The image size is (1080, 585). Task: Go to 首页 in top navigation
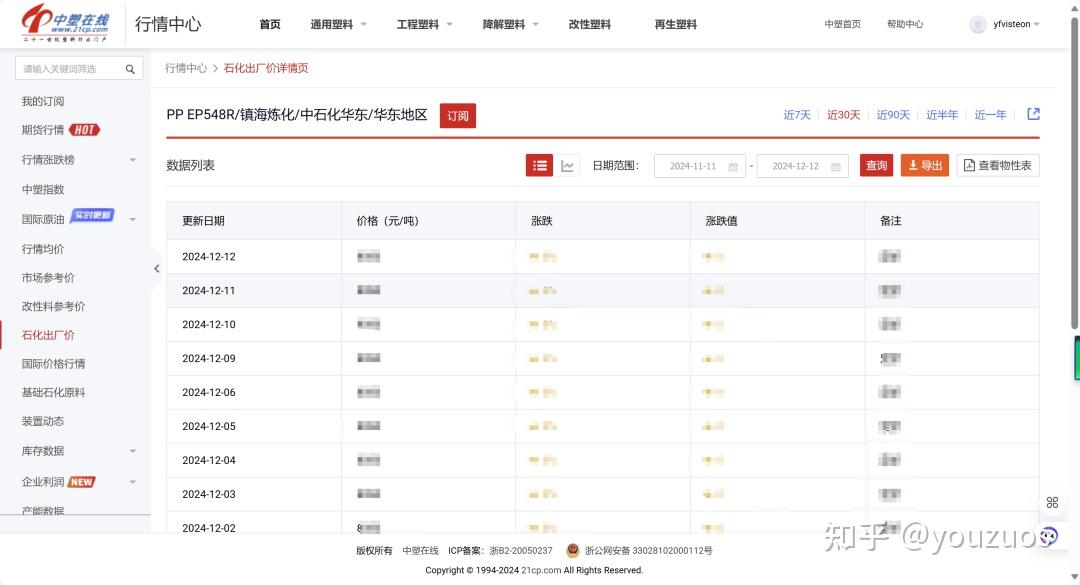point(270,24)
